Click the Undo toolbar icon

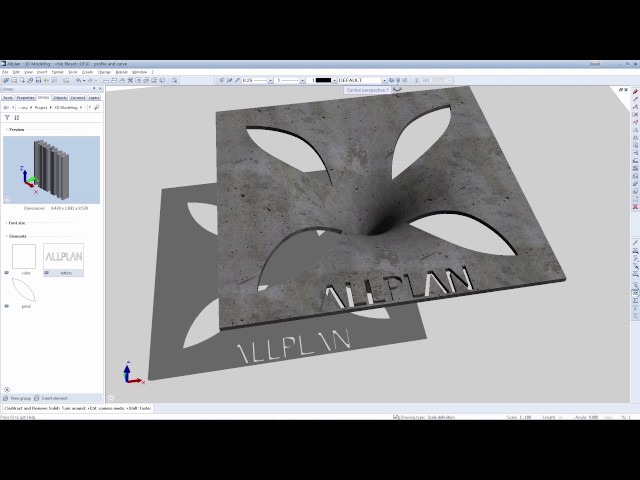coord(78,80)
